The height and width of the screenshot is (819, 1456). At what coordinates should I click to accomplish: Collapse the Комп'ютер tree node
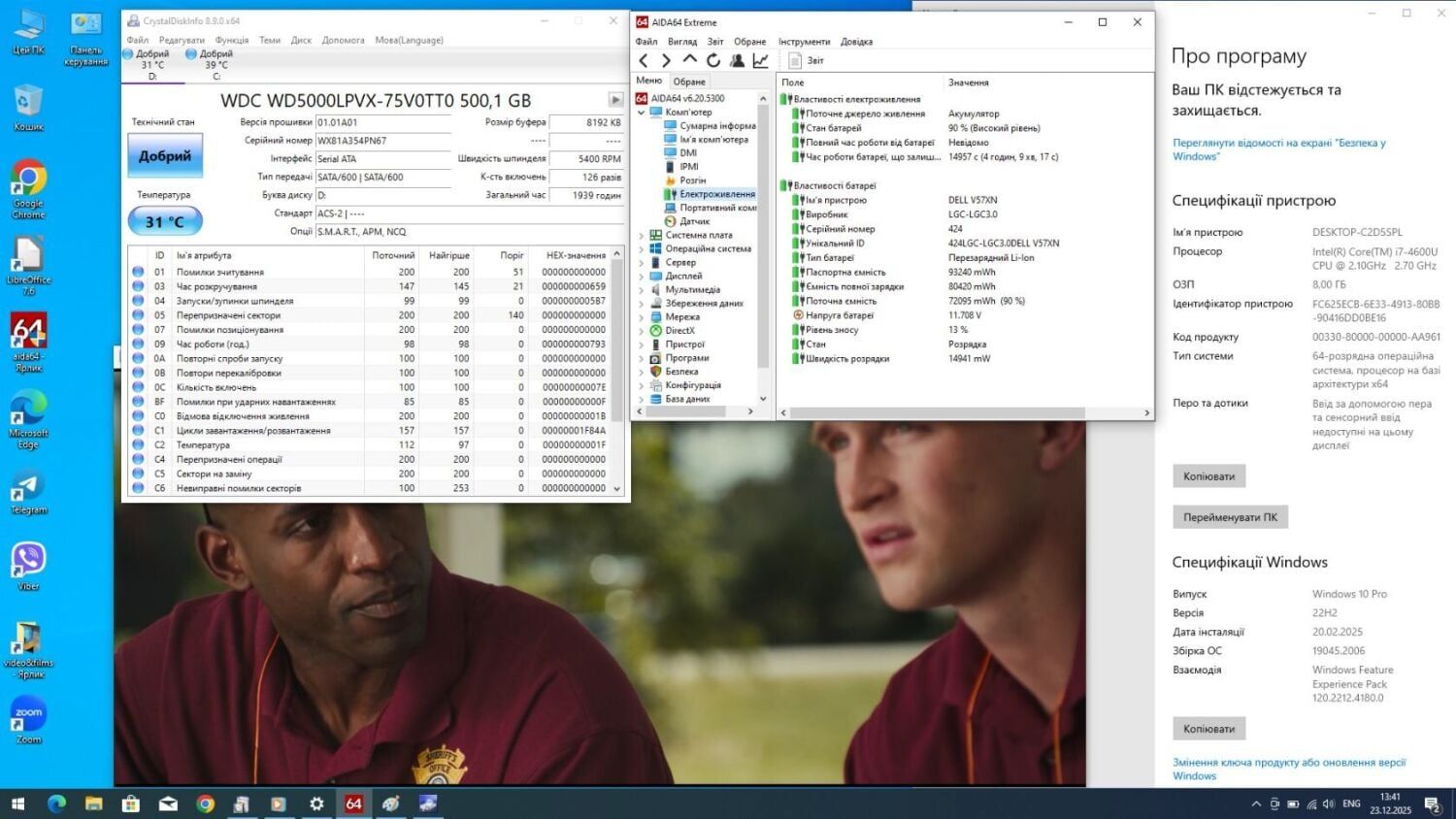click(642, 113)
